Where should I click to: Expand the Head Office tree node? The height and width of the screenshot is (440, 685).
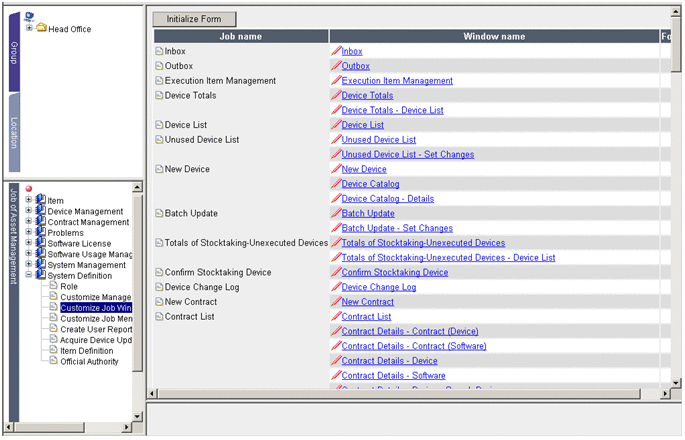click(x=29, y=29)
